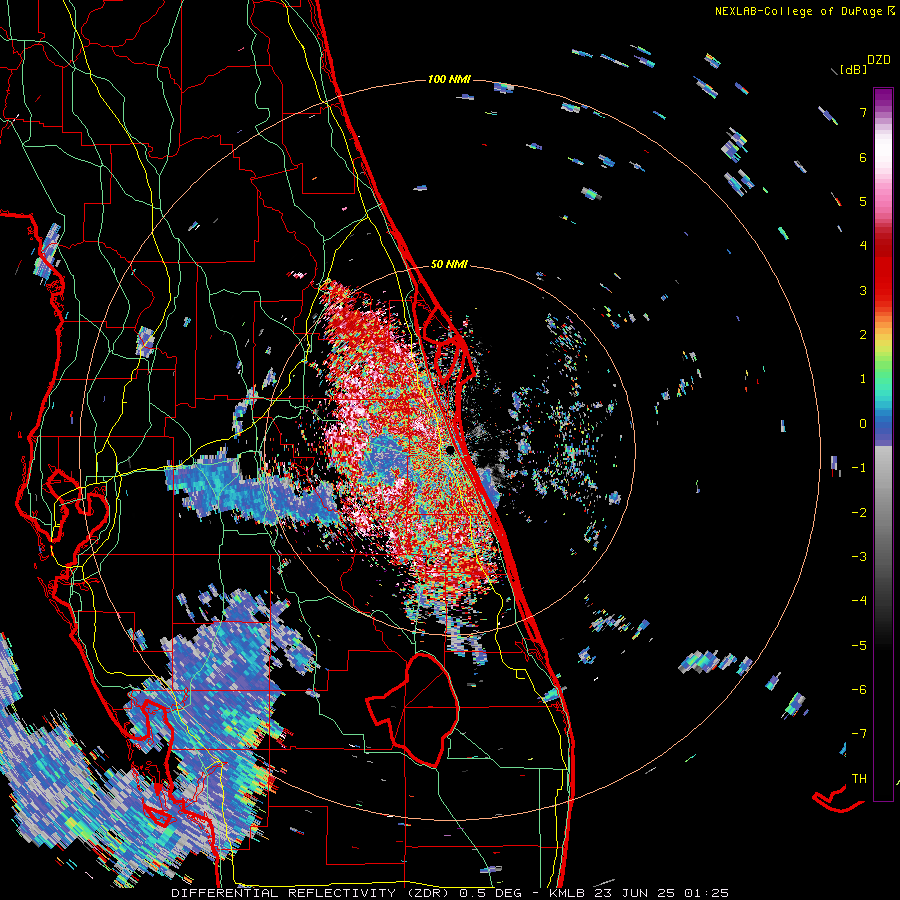Click the 6 value on color scale
Screen dimensions: 900x900
(x=863, y=157)
